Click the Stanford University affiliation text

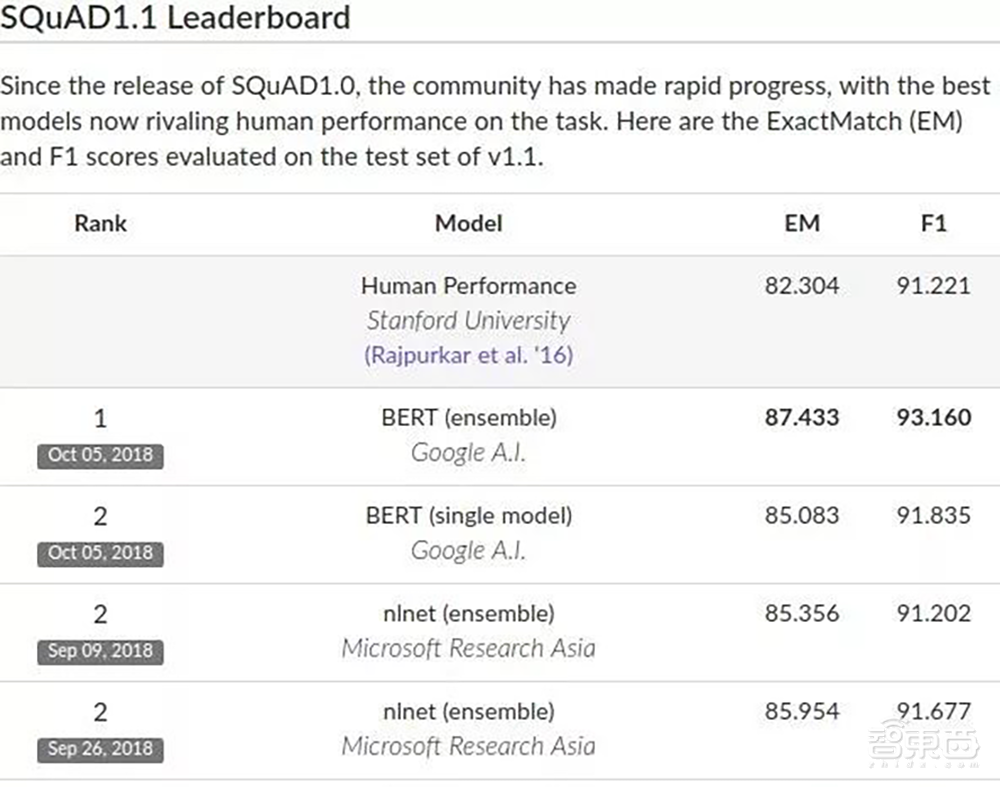click(469, 320)
